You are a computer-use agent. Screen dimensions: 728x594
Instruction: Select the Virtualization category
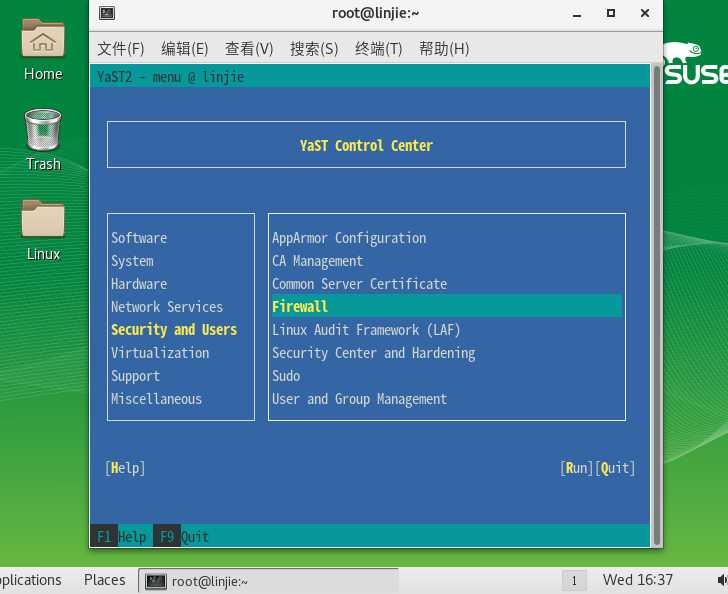click(160, 353)
